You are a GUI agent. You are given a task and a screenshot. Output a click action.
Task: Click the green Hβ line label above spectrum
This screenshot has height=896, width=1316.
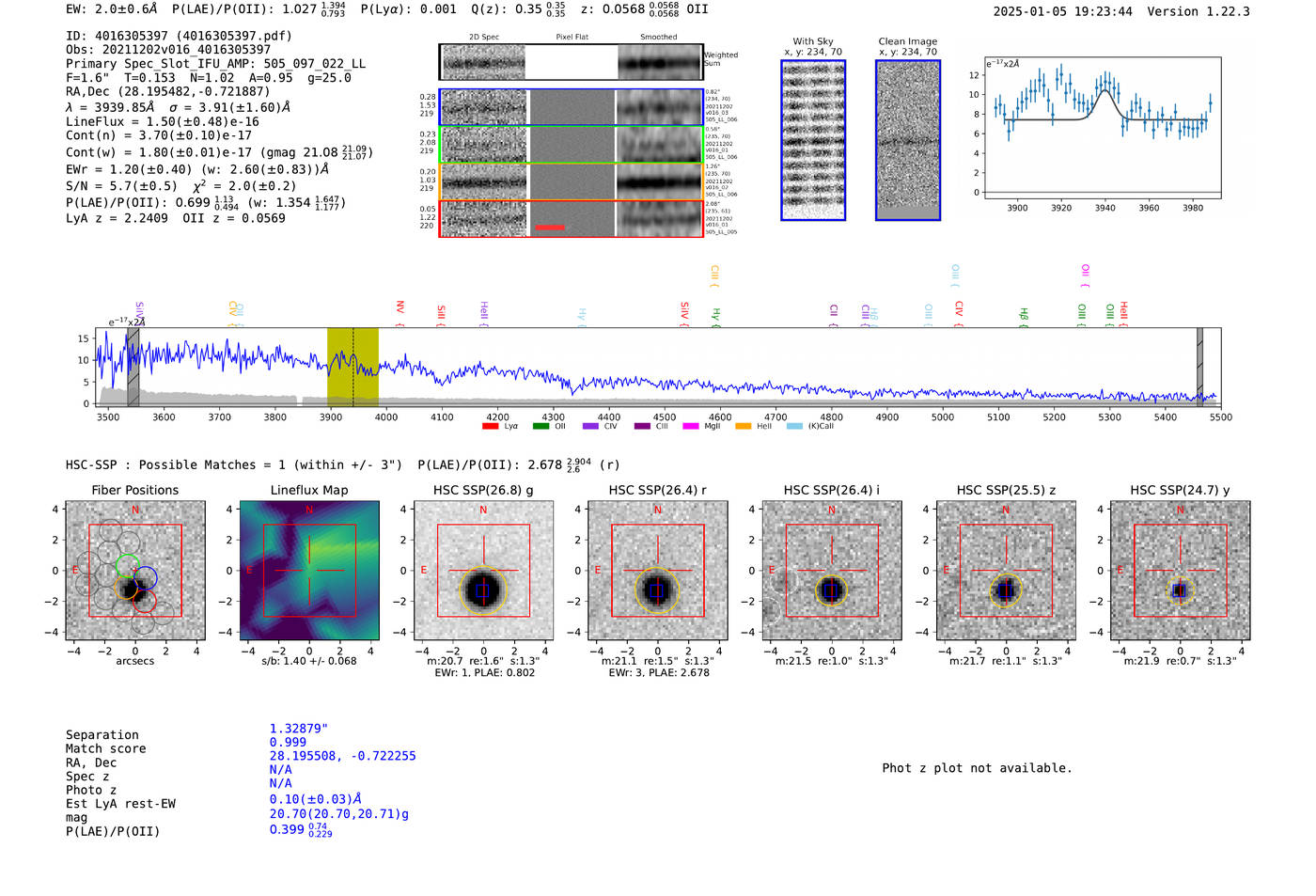tap(1024, 316)
